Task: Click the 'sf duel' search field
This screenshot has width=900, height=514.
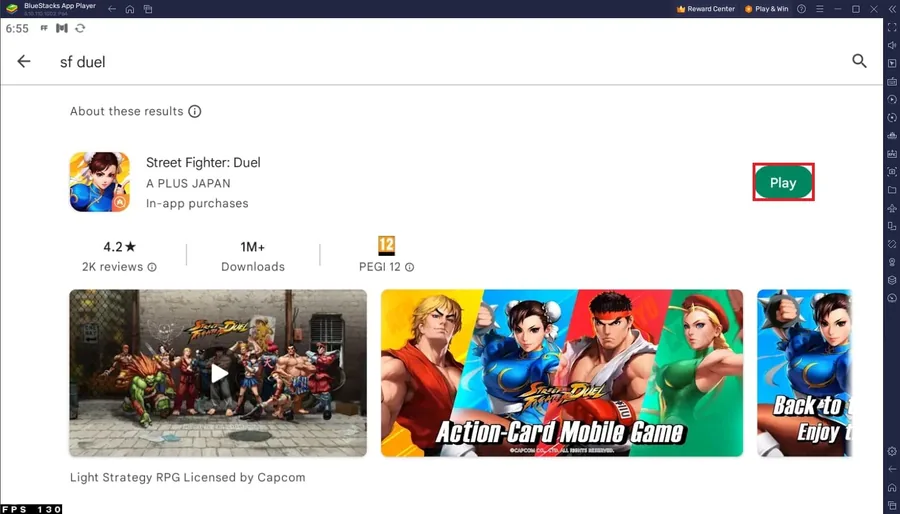Action: (83, 62)
